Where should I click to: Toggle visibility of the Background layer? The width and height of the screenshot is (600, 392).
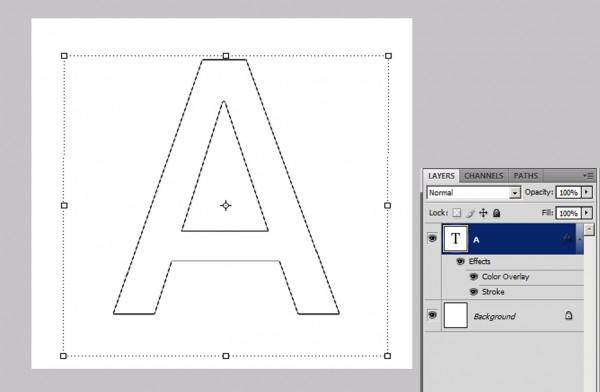pyautogui.click(x=432, y=315)
